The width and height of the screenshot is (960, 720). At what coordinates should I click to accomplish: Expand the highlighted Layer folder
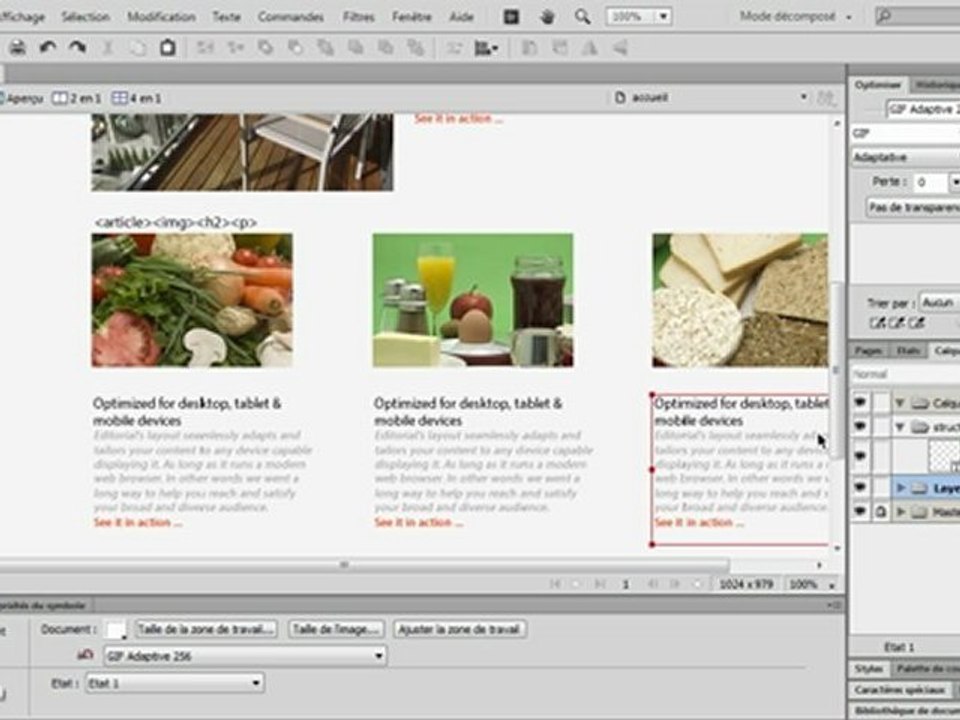click(900, 488)
